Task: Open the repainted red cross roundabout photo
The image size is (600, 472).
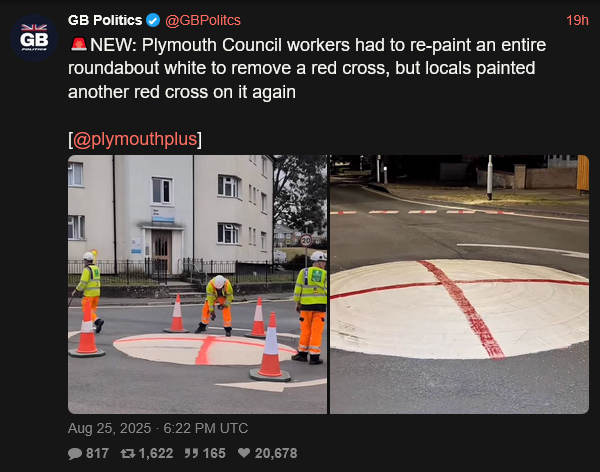Action: (459, 284)
